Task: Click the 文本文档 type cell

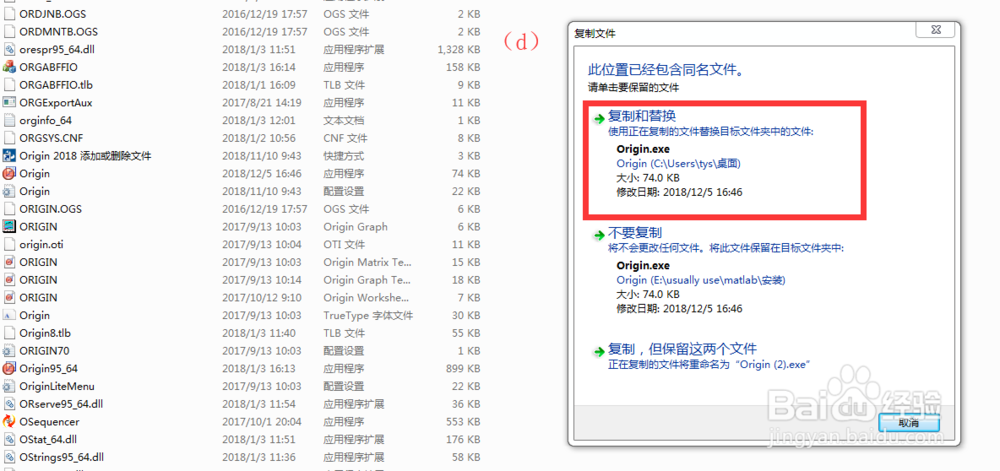Action: (344, 120)
